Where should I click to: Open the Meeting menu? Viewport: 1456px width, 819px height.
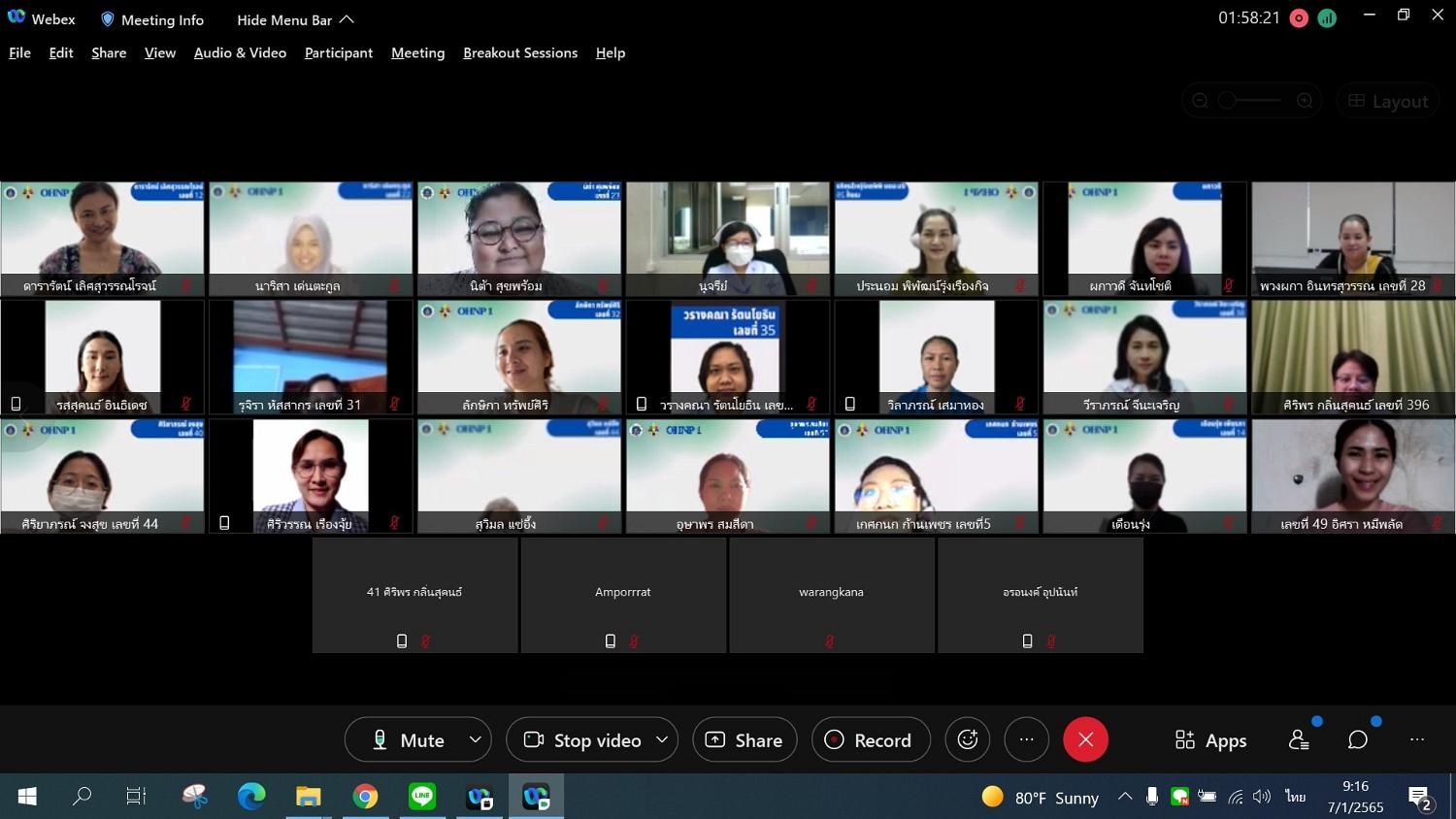tap(417, 52)
